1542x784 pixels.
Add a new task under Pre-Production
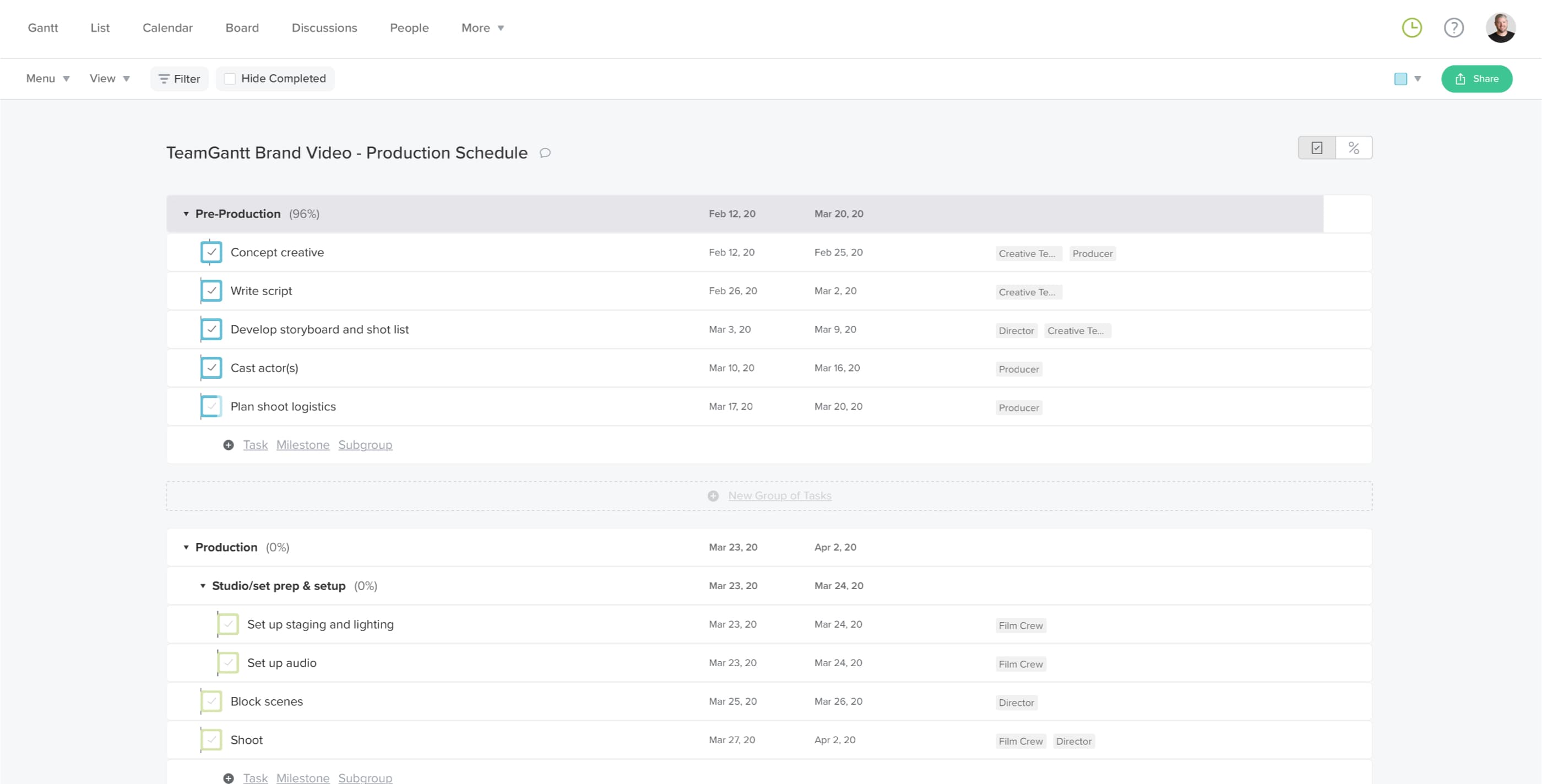(x=255, y=445)
